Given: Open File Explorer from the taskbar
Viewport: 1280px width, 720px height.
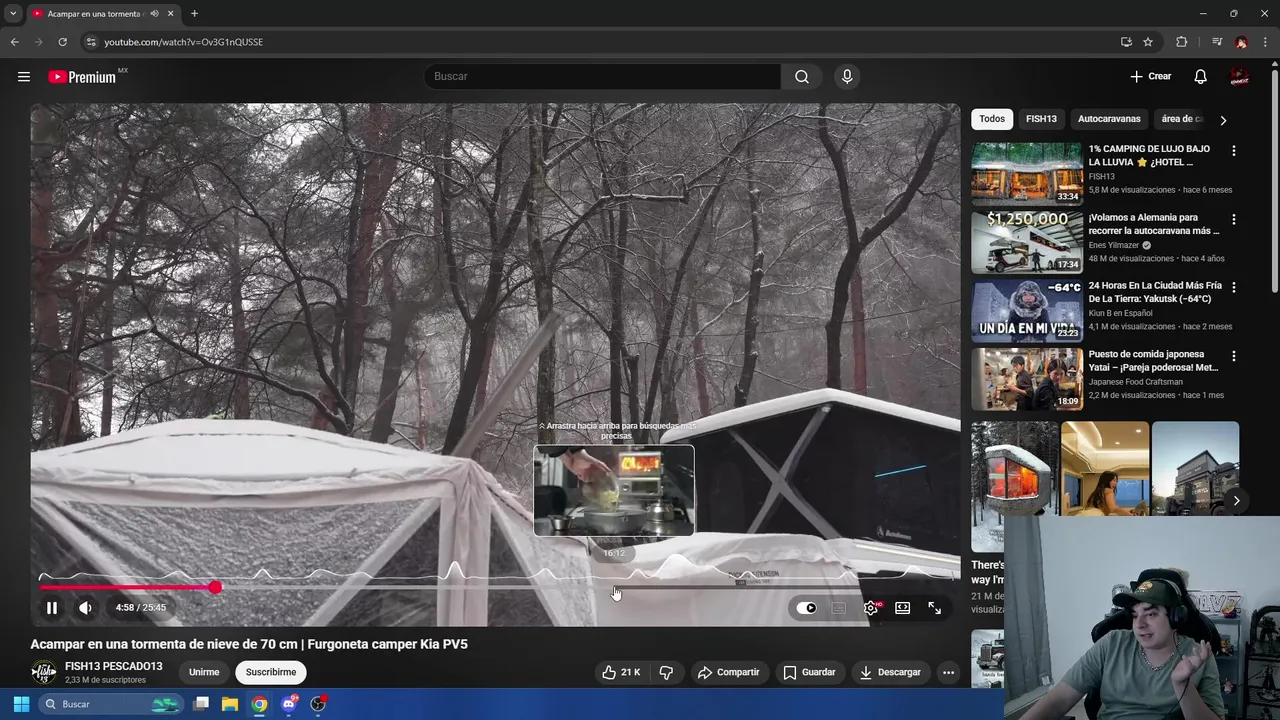Looking at the screenshot, I should pos(230,704).
